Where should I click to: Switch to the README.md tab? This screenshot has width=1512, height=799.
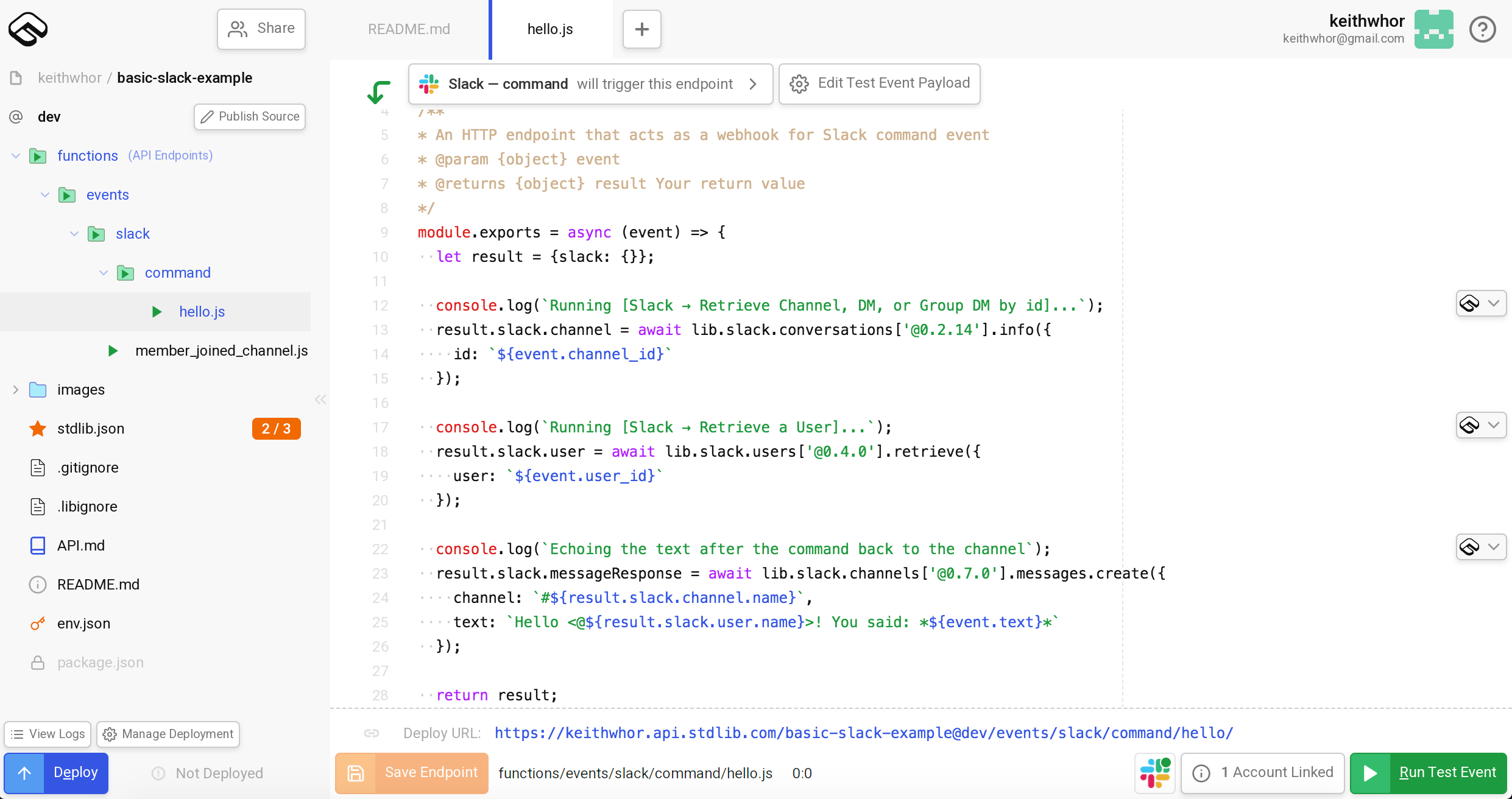(x=409, y=29)
